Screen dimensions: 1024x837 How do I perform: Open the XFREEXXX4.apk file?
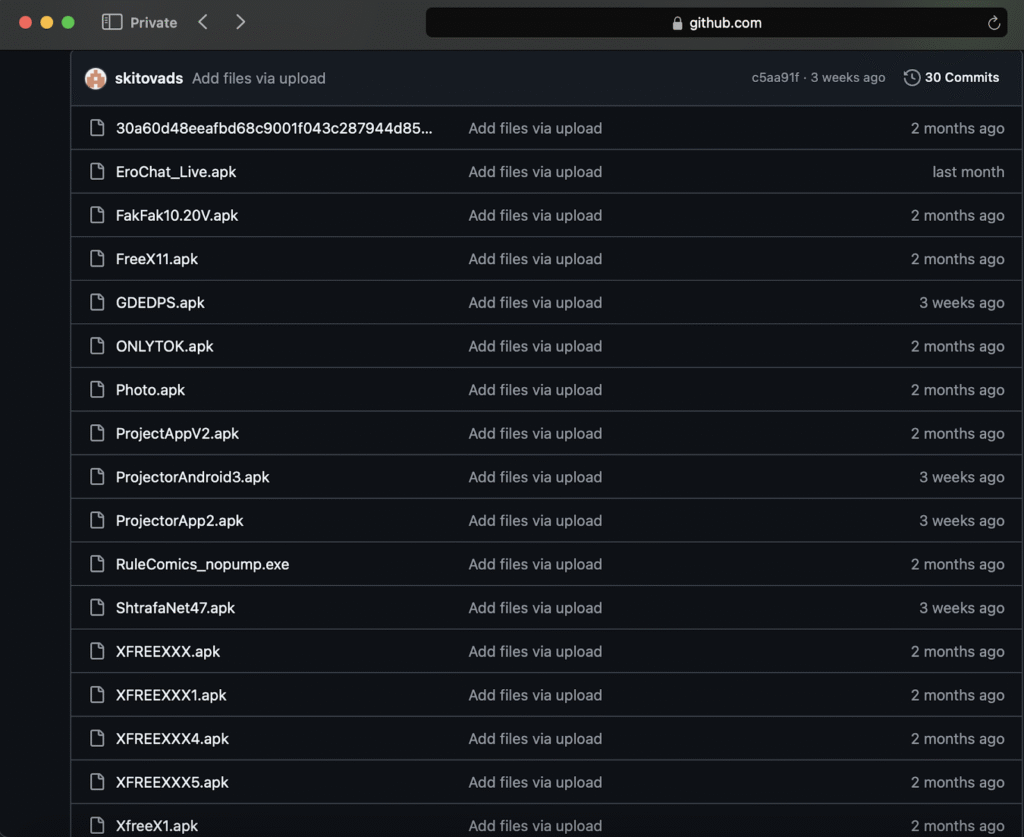click(172, 738)
